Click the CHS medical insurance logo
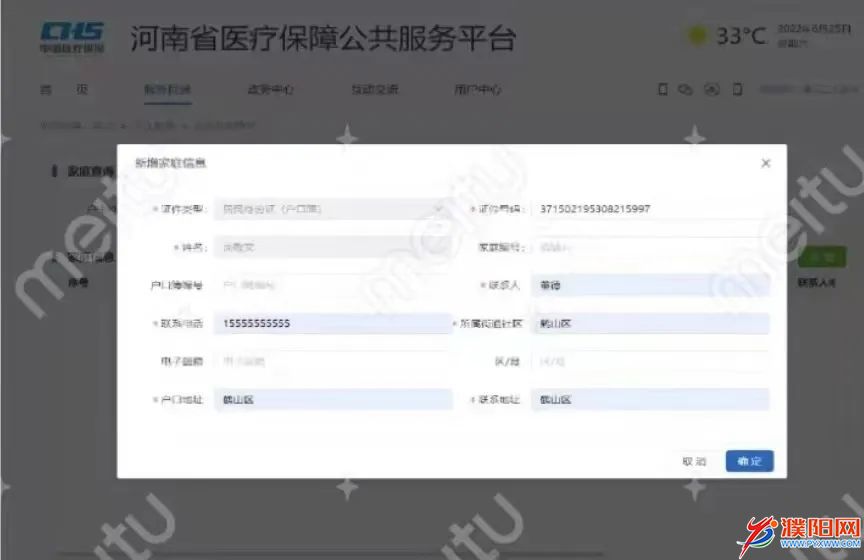864x560 pixels. (x=72, y=37)
